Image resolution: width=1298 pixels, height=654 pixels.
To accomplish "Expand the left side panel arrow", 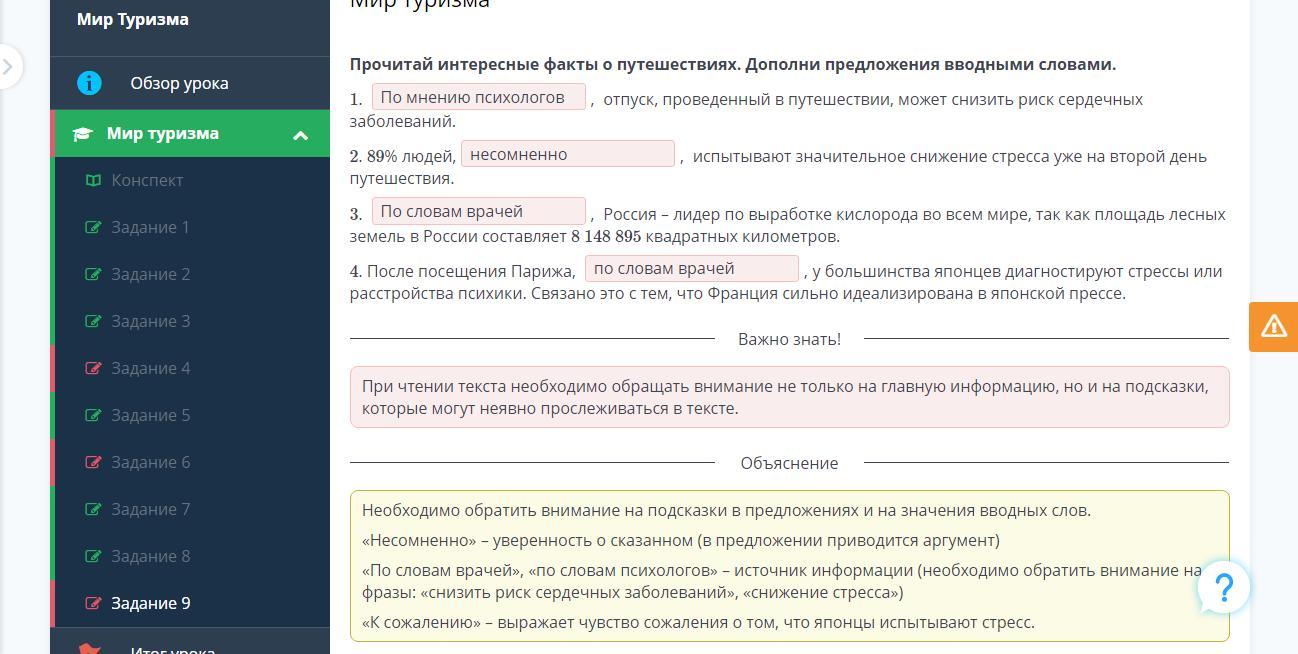I will (x=8, y=67).
